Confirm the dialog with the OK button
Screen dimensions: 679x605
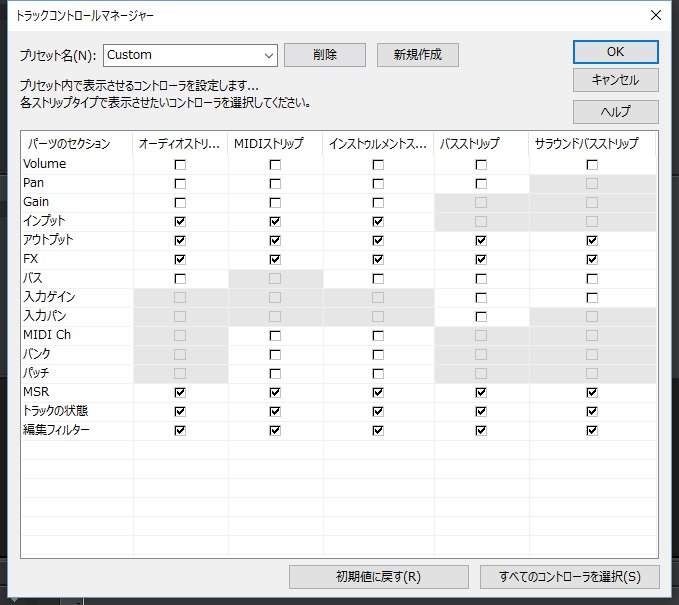[x=615, y=51]
